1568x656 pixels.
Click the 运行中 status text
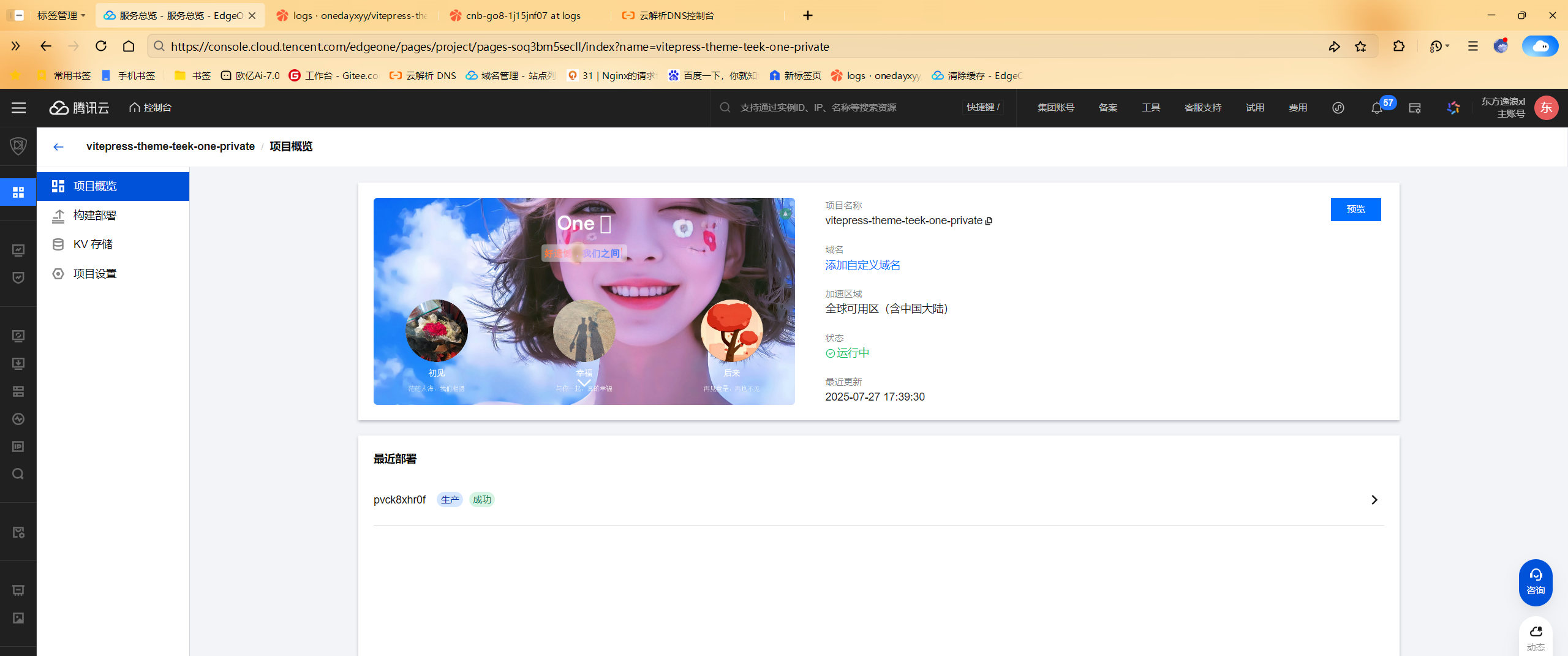(853, 353)
